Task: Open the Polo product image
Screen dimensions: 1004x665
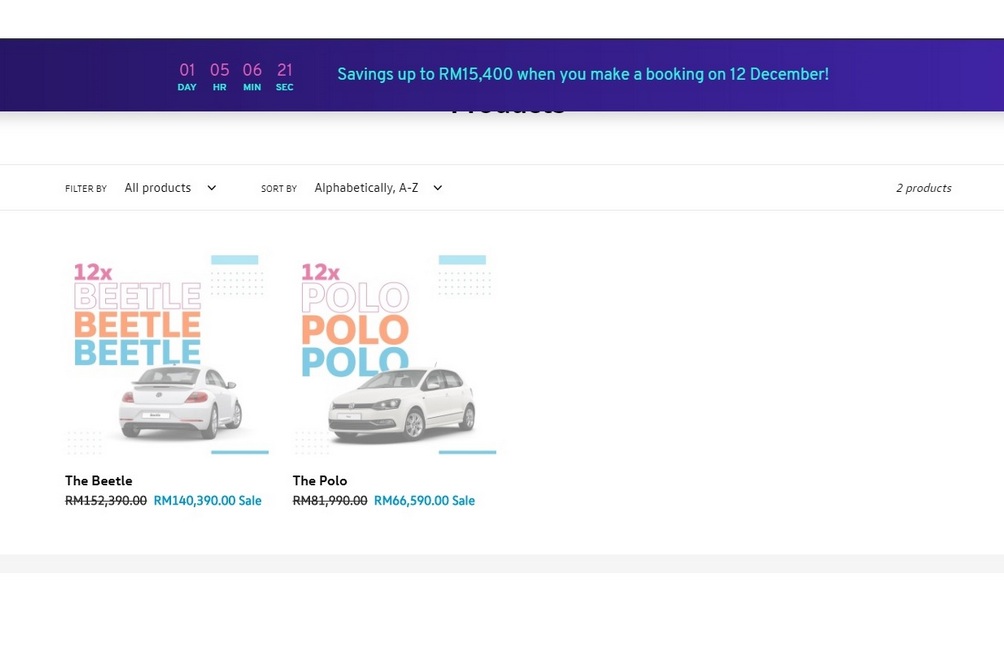Action: 394,354
